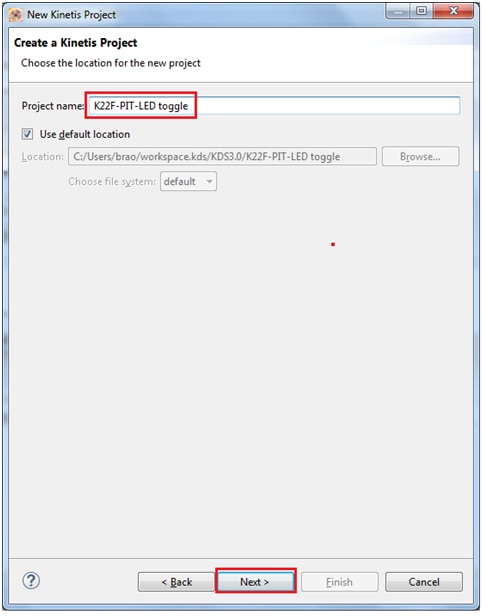Click the Kinetis app icon in title bar
This screenshot has width=488, height=616.
[16, 15]
